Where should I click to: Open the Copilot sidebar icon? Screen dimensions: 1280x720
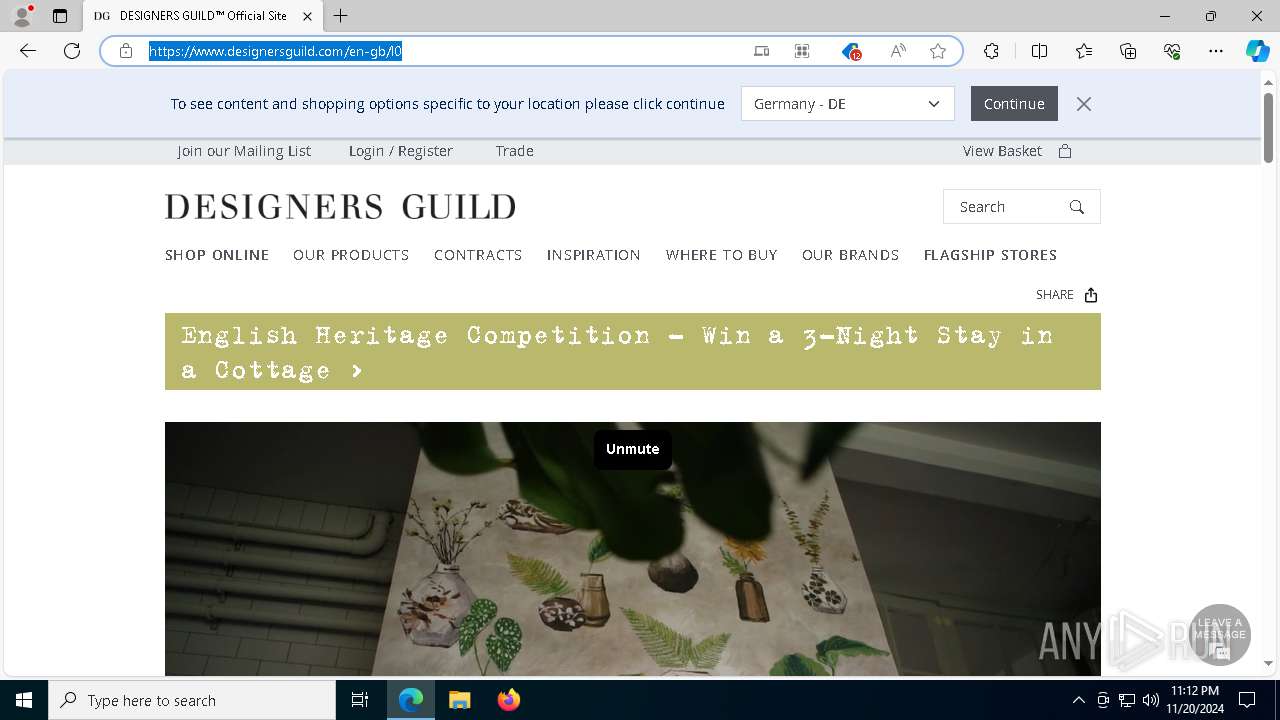pyautogui.click(x=1257, y=51)
